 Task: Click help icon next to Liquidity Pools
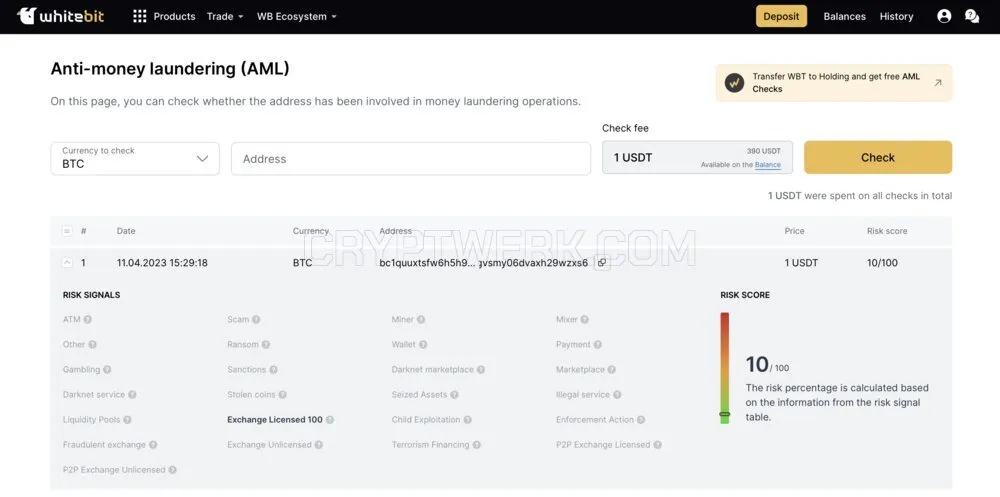[x=128, y=420]
